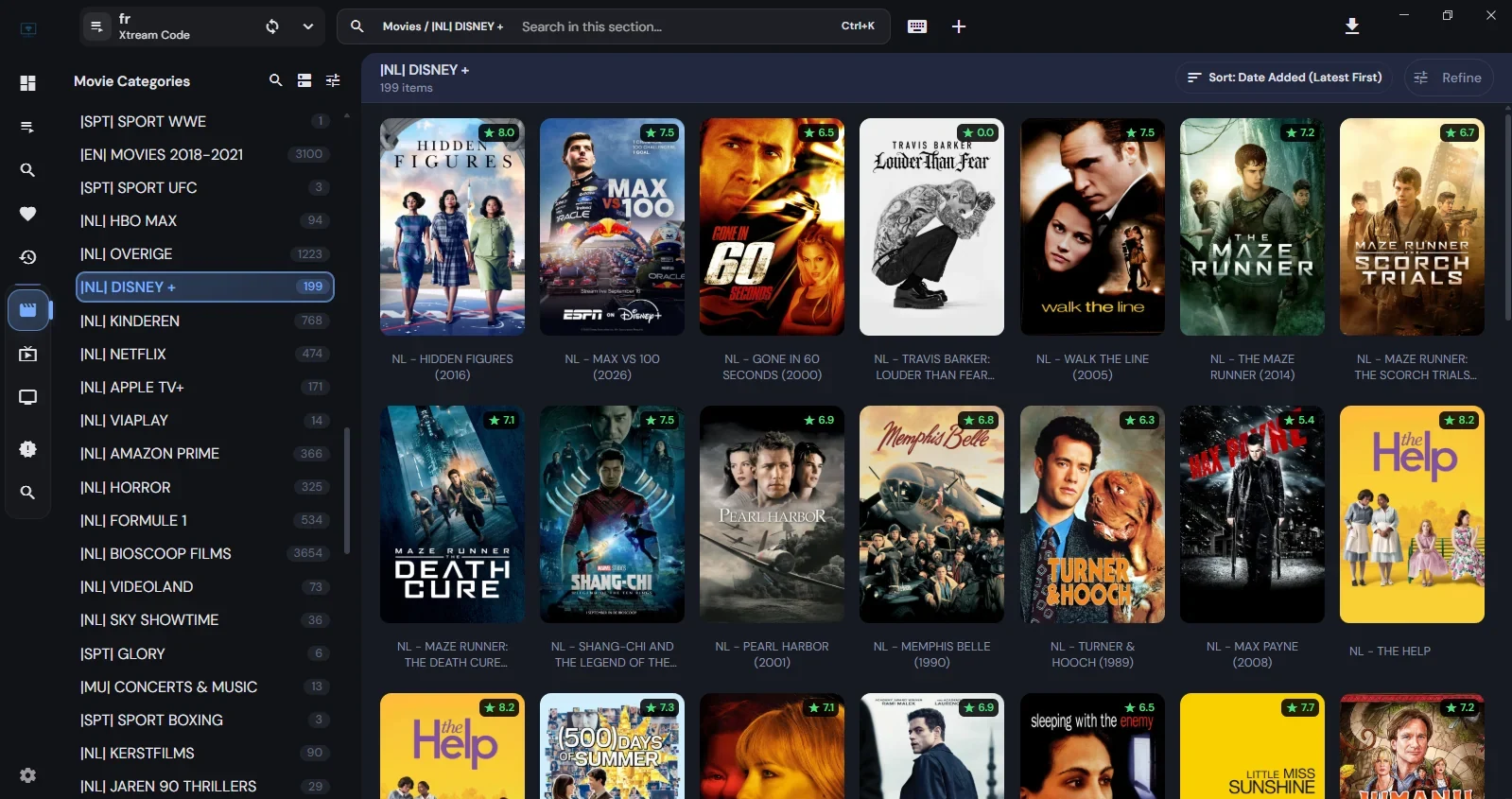Select |NL| AMAZON PRIME category
Image resolution: width=1512 pixels, height=799 pixels.
204,453
